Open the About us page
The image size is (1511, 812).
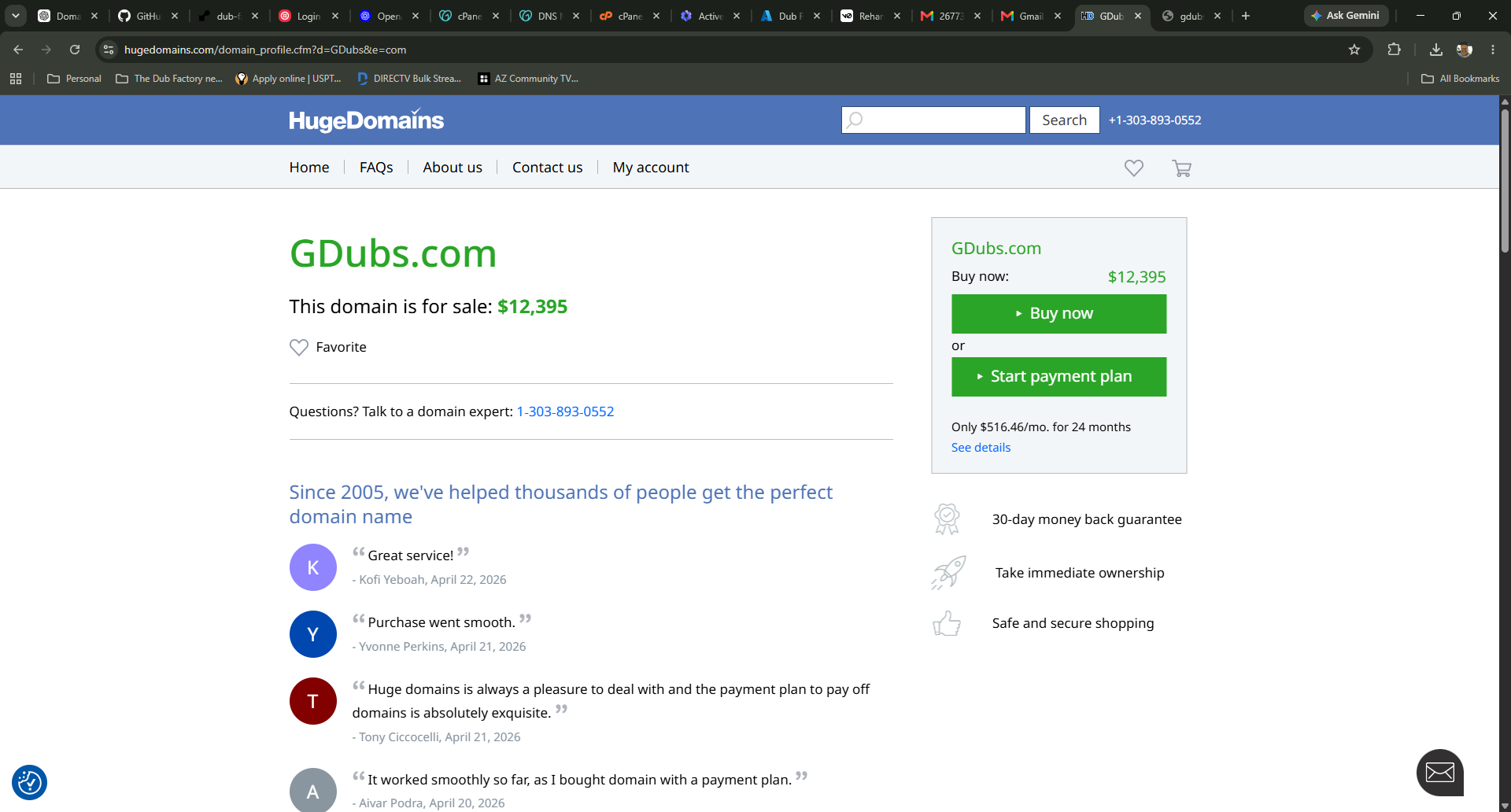[453, 168]
